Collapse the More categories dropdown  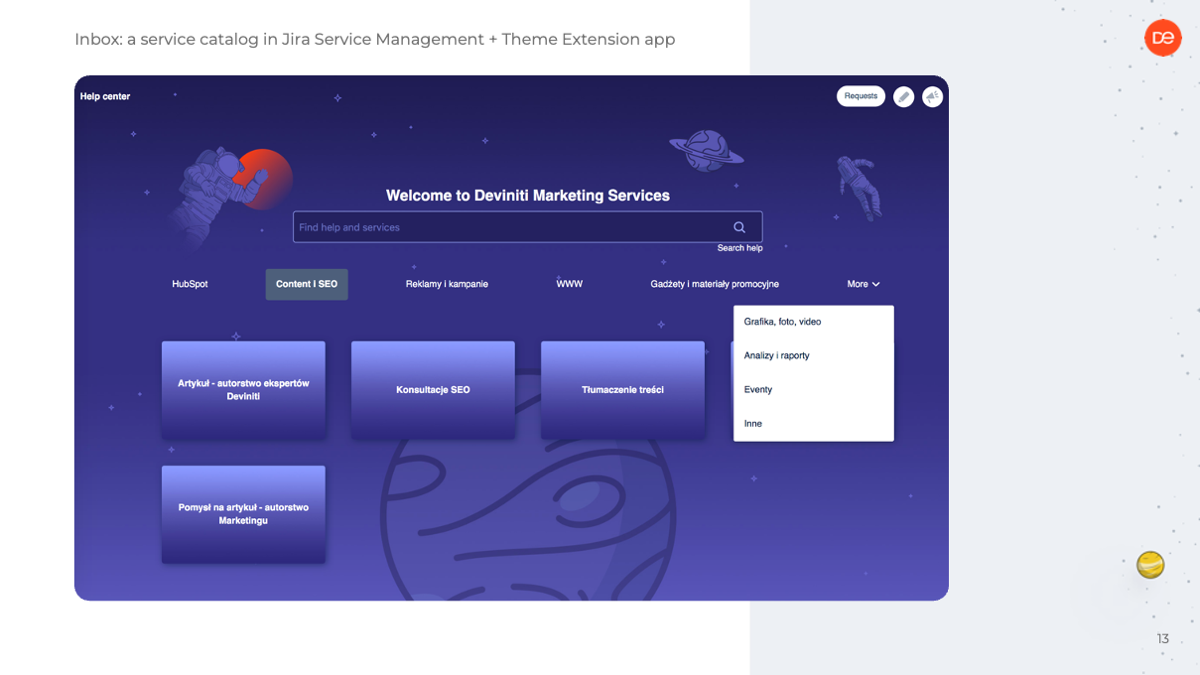(864, 284)
